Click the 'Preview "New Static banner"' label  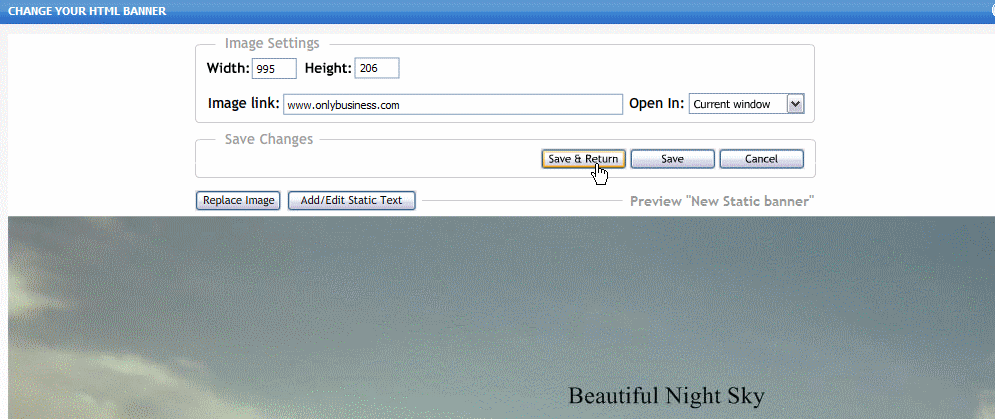pyautogui.click(x=722, y=202)
